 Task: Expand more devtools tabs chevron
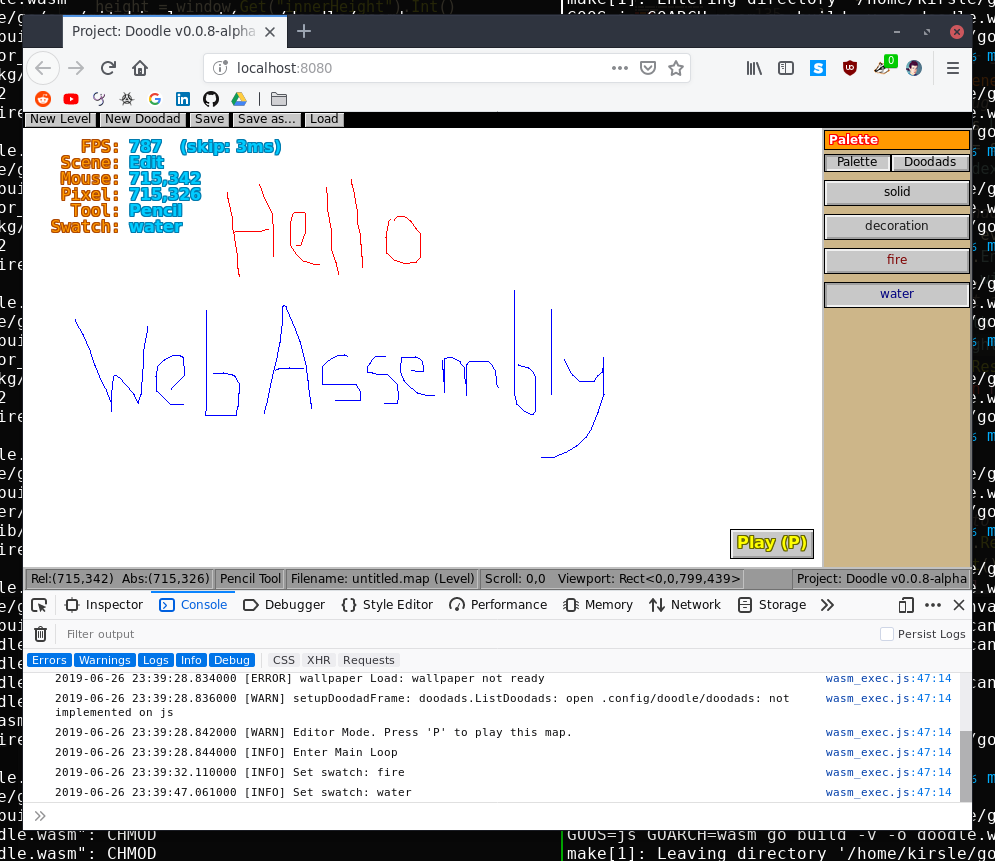(x=827, y=605)
